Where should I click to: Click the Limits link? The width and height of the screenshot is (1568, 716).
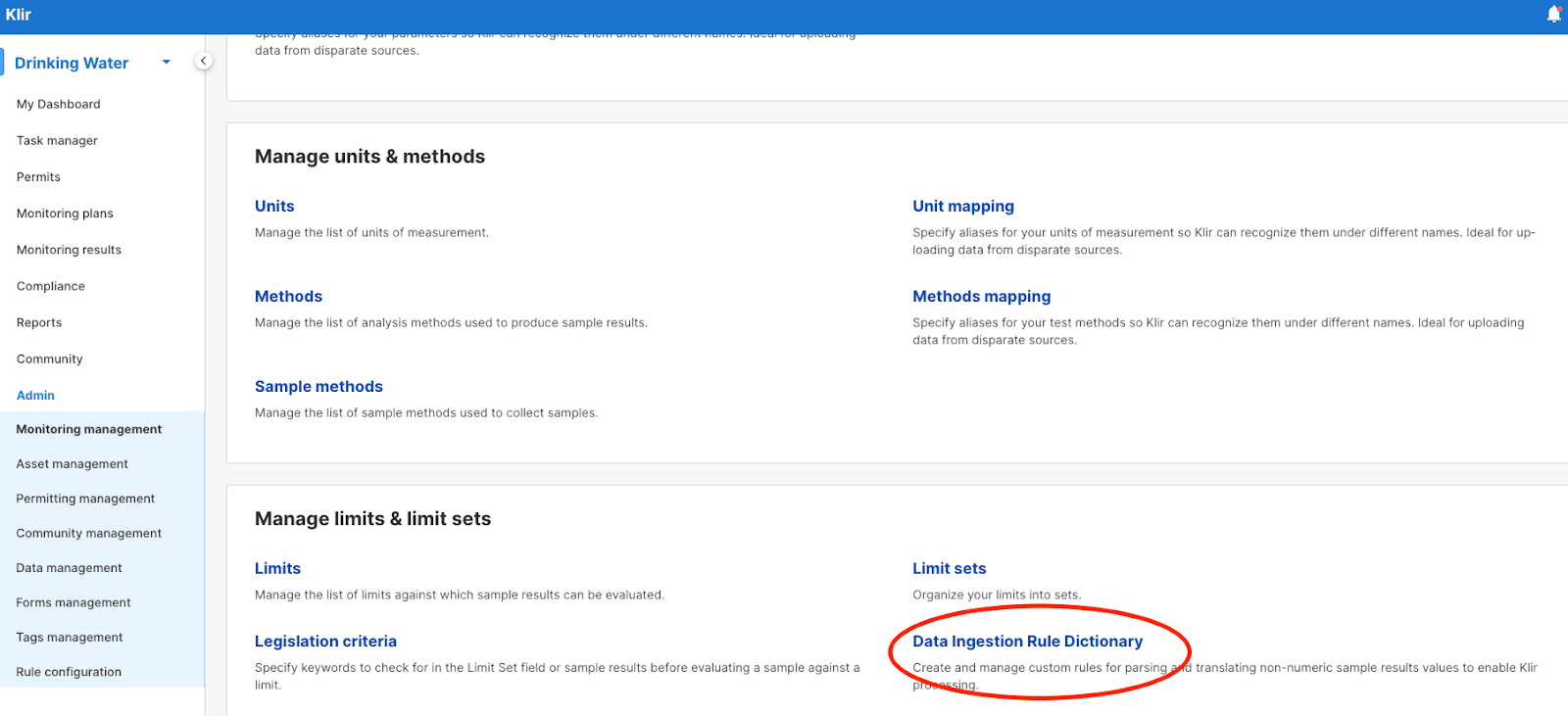click(277, 568)
